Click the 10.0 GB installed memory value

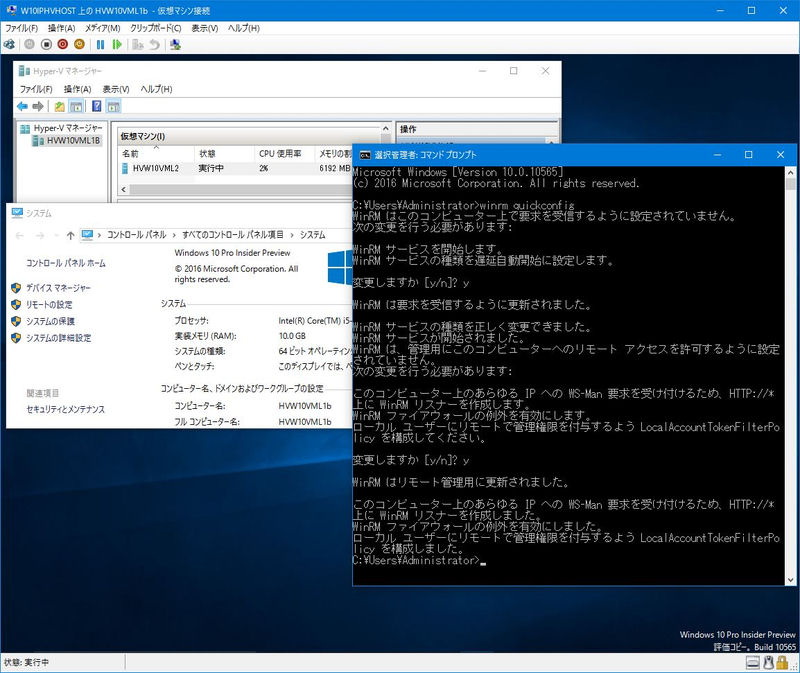click(292, 336)
